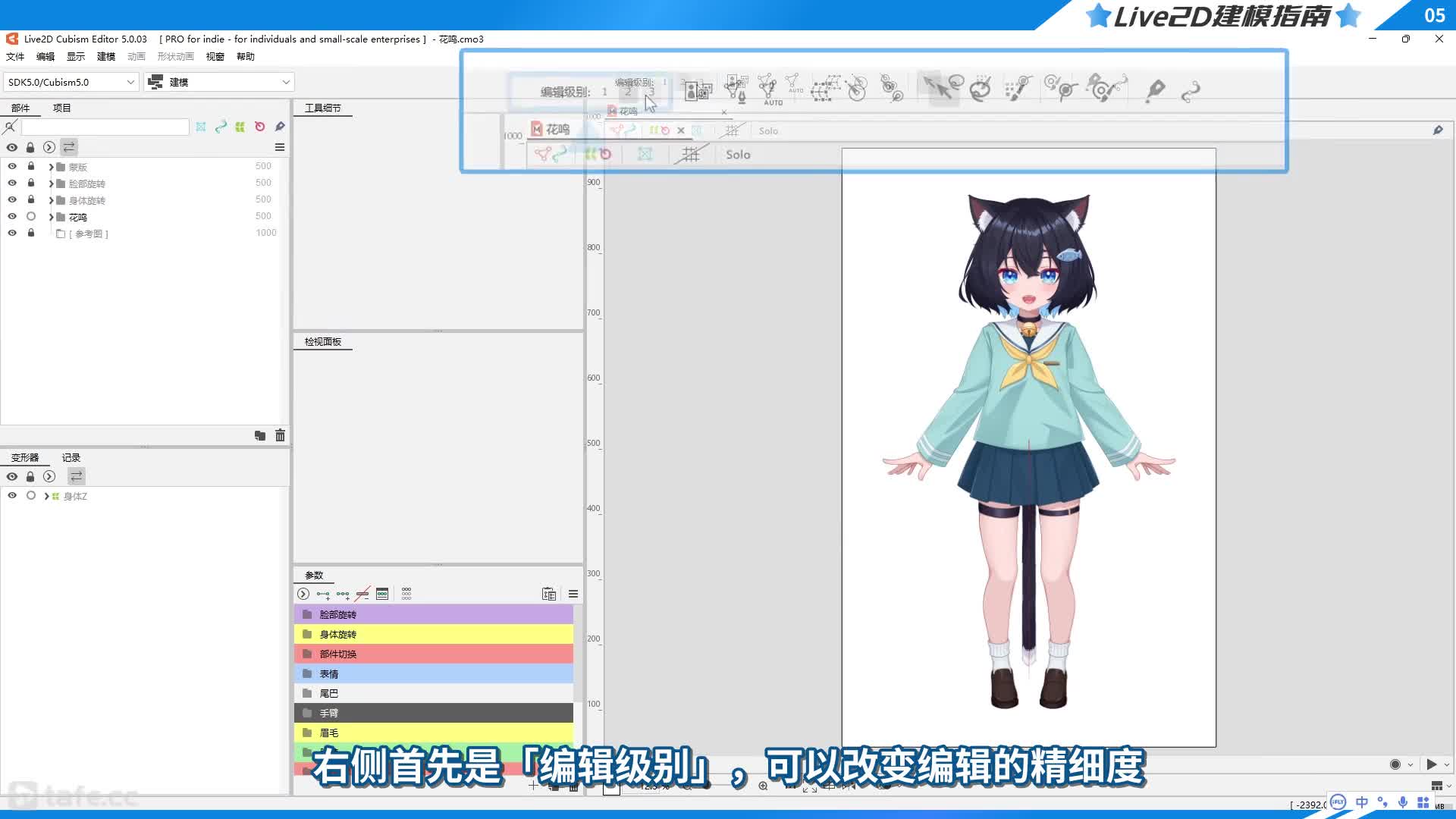Click the delete key parameter icon
This screenshot has width=1456, height=819.
(362, 594)
